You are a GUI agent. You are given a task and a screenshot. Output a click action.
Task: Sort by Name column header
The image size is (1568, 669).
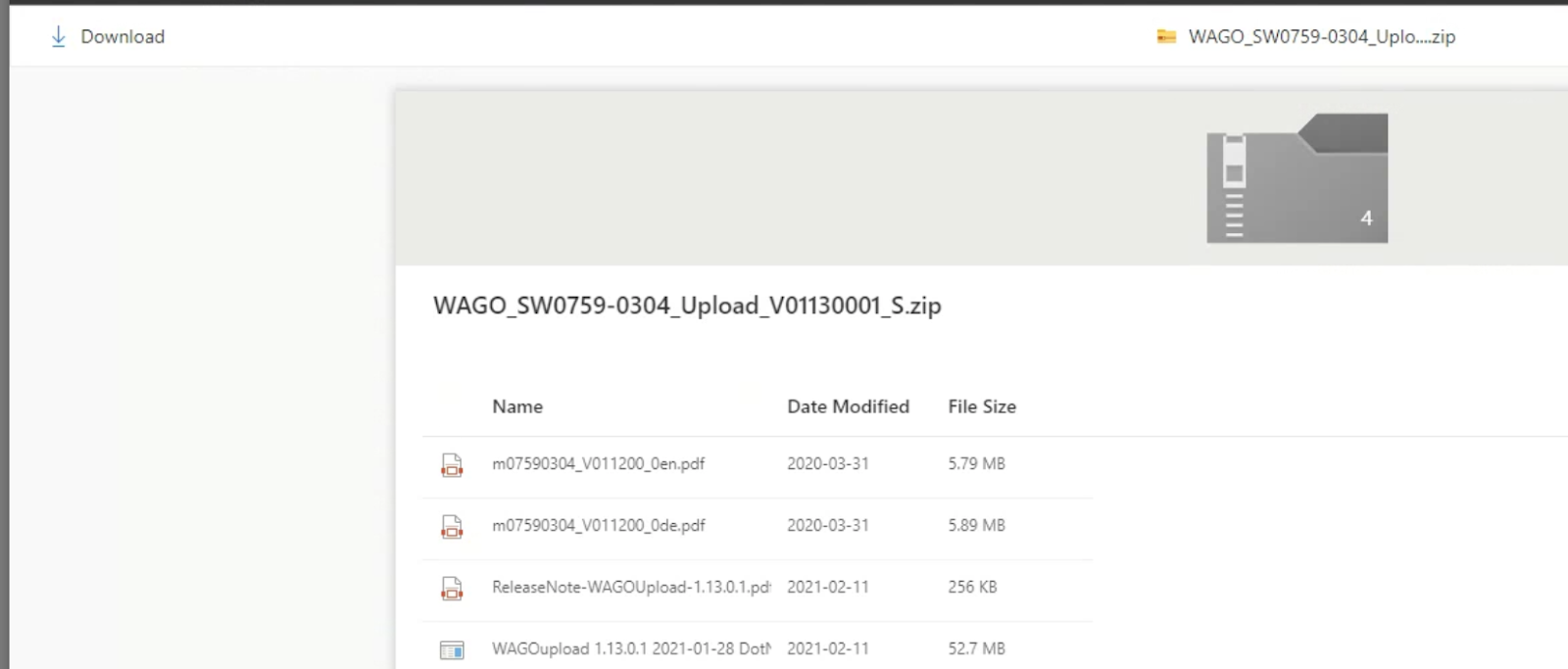click(517, 406)
